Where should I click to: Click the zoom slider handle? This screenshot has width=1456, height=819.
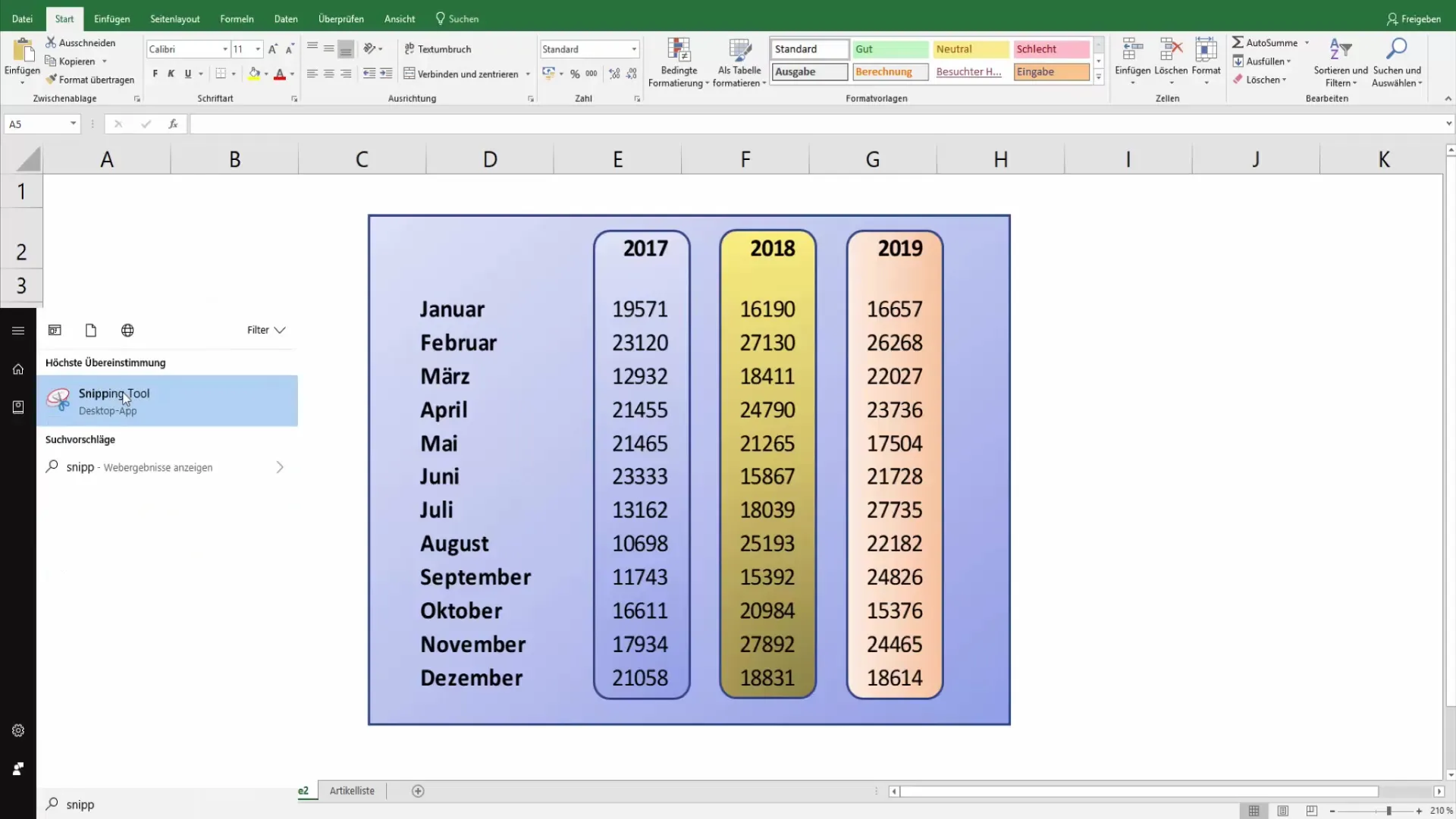click(1389, 811)
